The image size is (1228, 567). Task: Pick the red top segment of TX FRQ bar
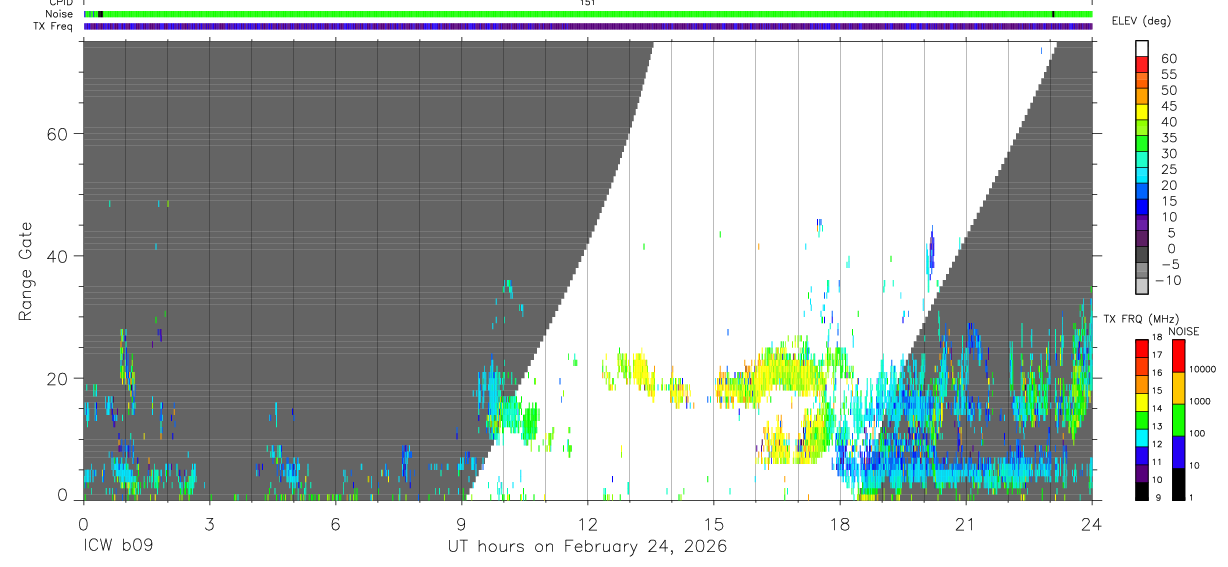pyautogui.click(x=1142, y=347)
